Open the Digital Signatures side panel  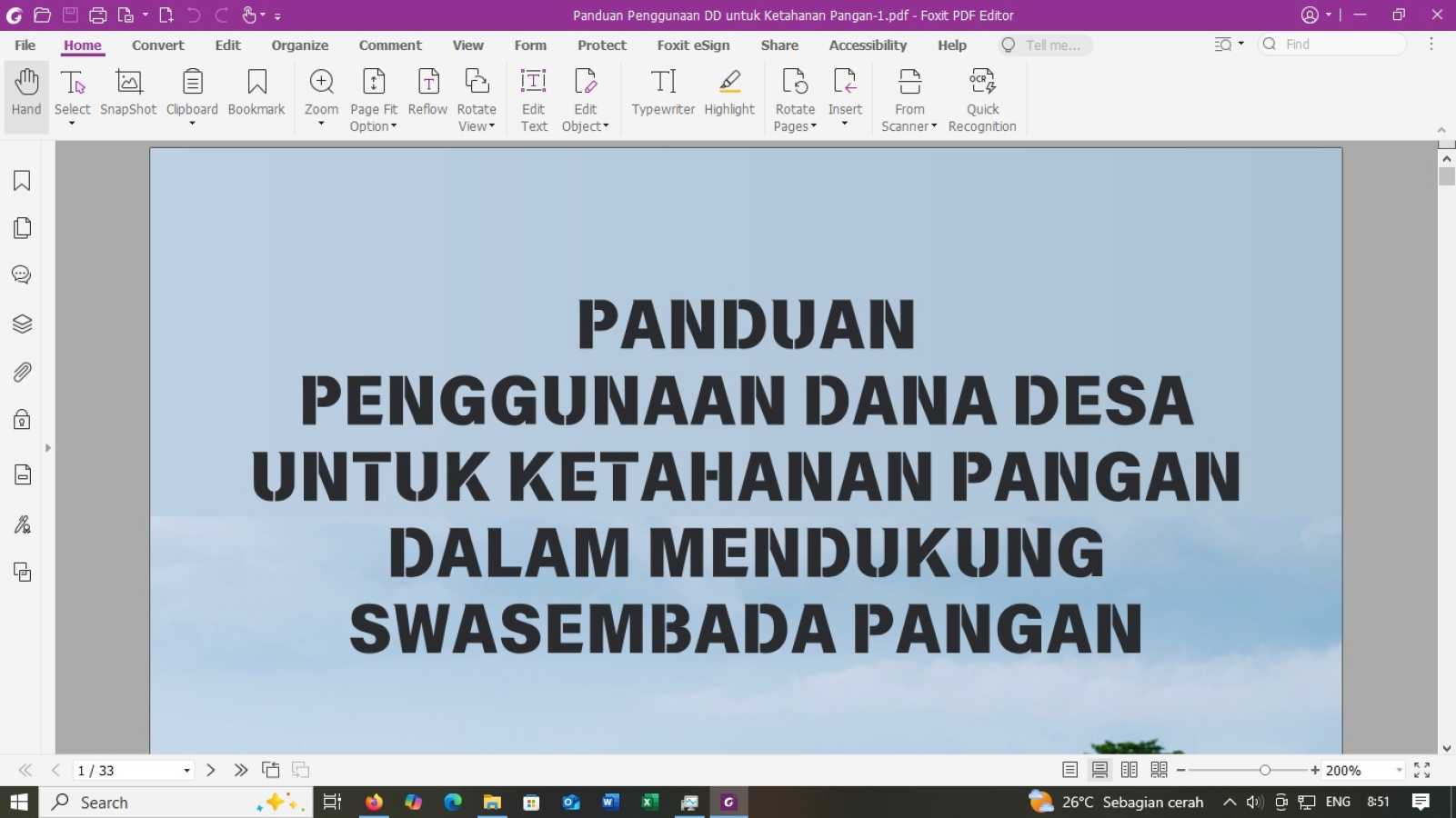point(22,524)
